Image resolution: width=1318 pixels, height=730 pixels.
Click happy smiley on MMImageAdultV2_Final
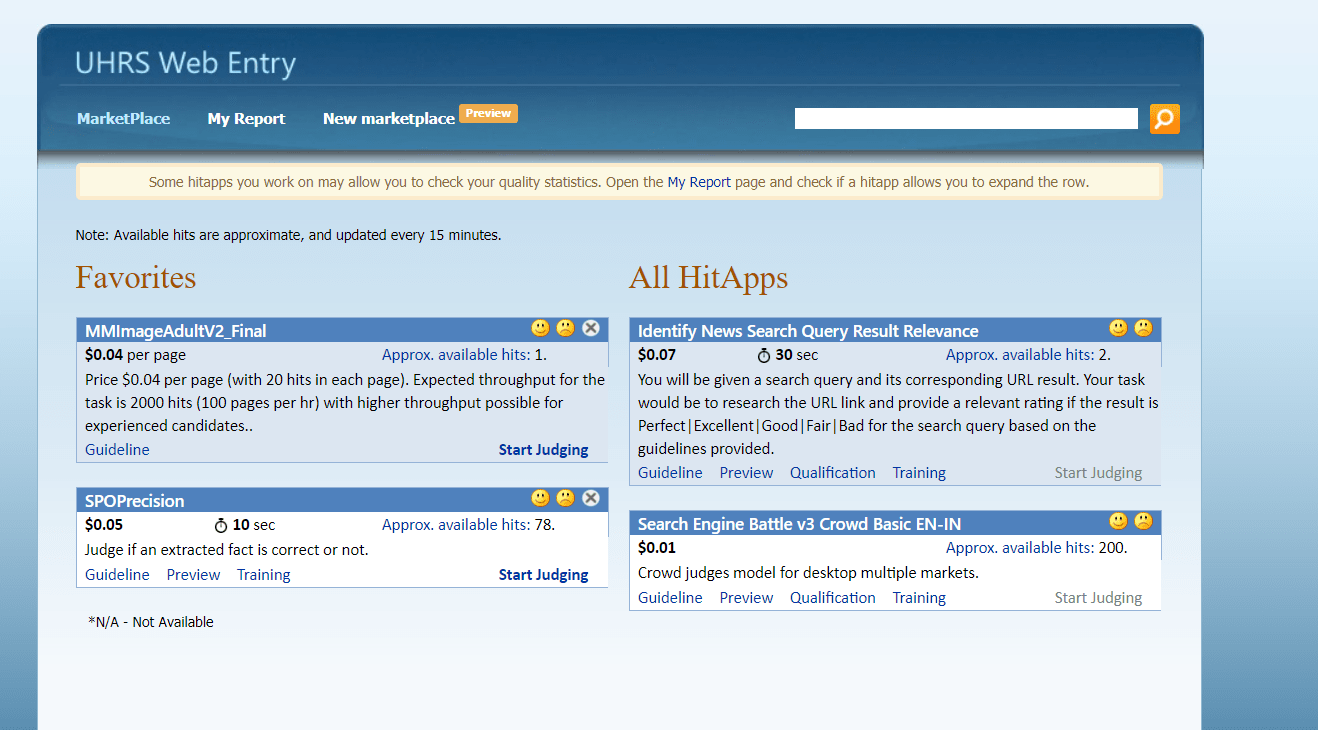(540, 328)
